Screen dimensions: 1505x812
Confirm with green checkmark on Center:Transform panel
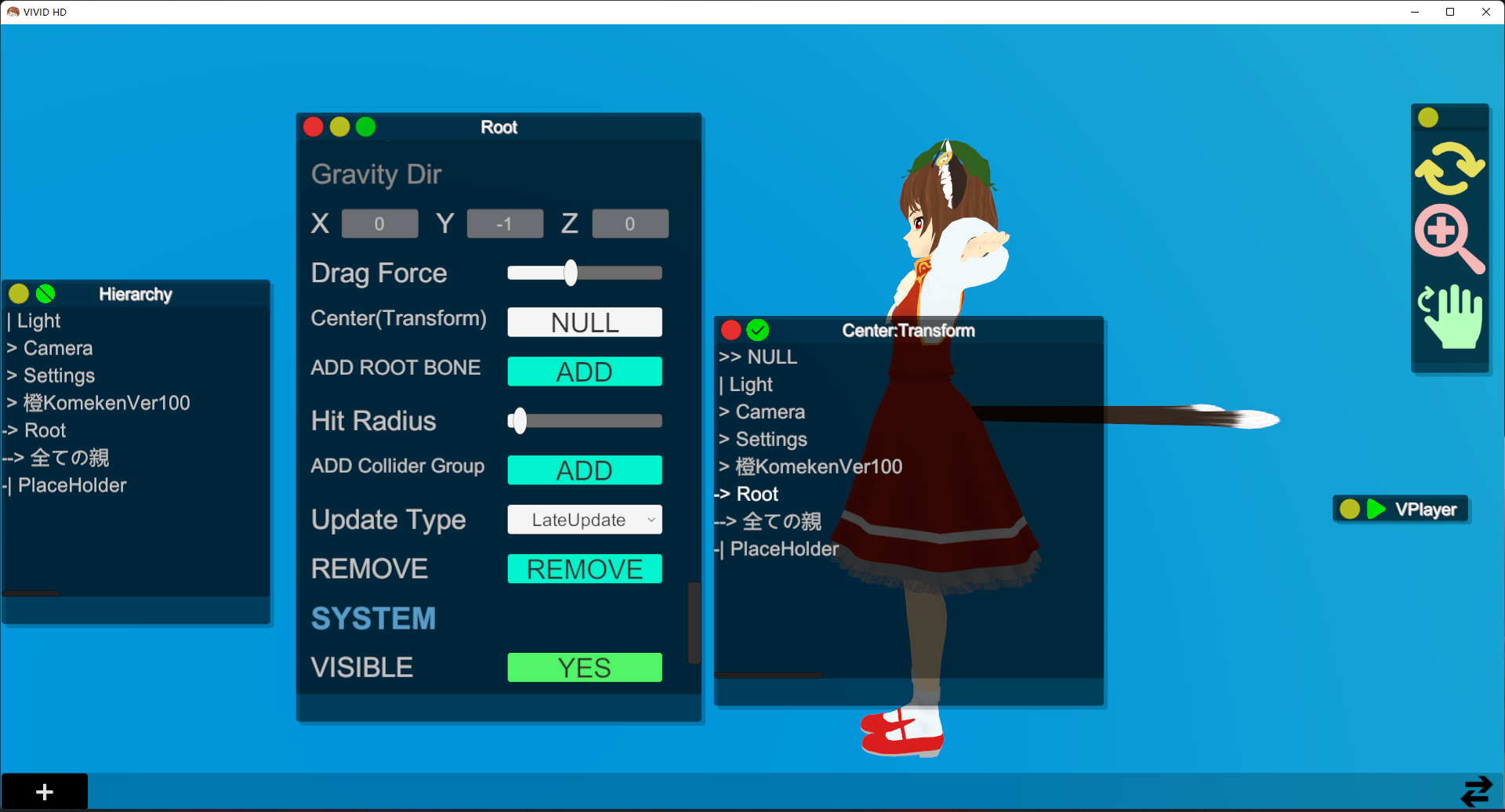[x=758, y=330]
